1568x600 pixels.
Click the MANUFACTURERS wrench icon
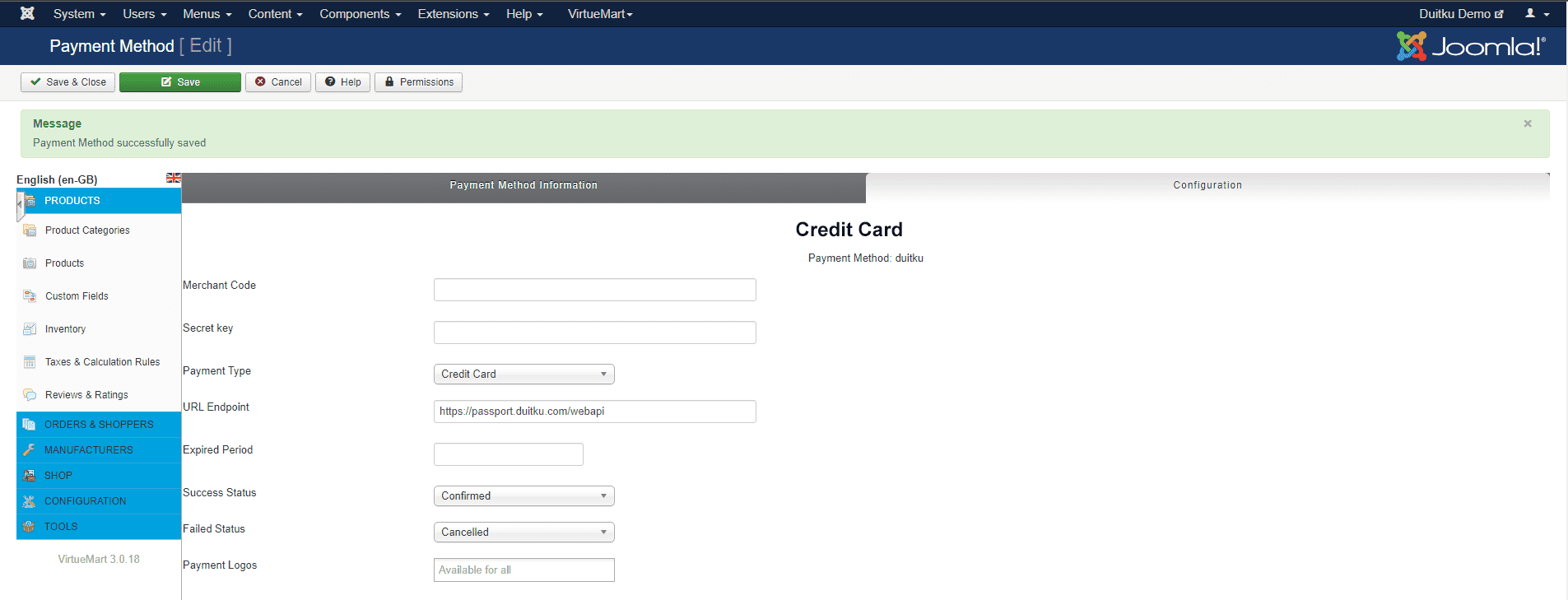point(30,450)
